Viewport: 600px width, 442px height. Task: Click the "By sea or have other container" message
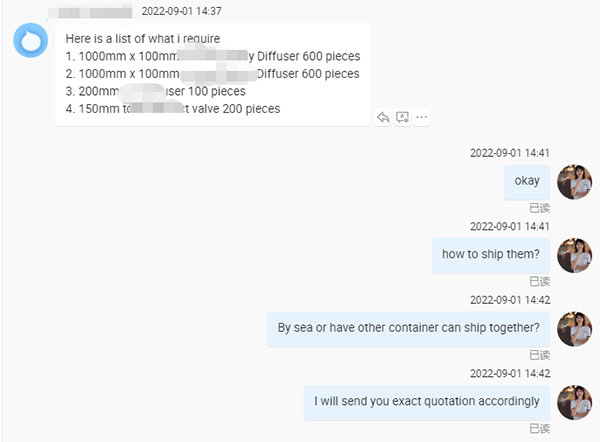coord(408,329)
